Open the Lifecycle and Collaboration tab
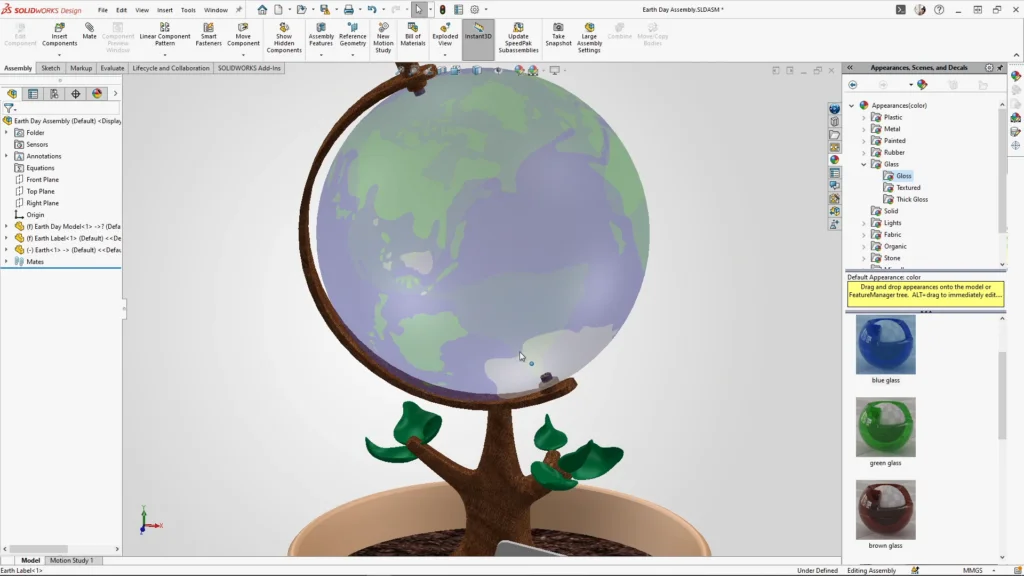Screen dimensions: 1024x576 pos(171,68)
